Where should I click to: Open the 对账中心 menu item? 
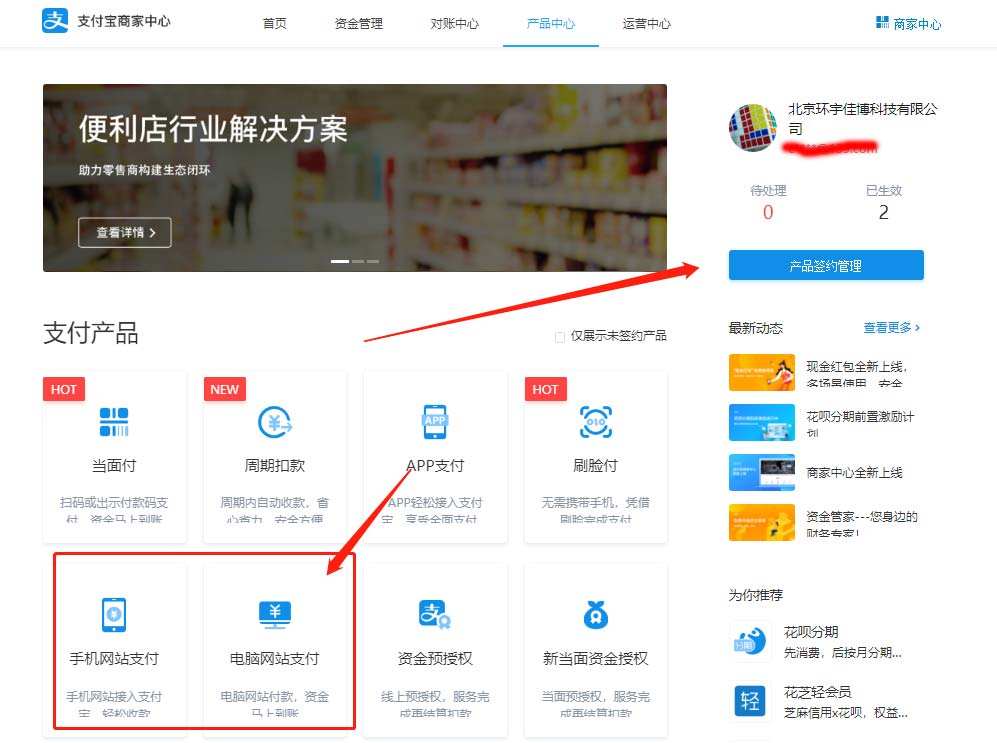point(455,24)
